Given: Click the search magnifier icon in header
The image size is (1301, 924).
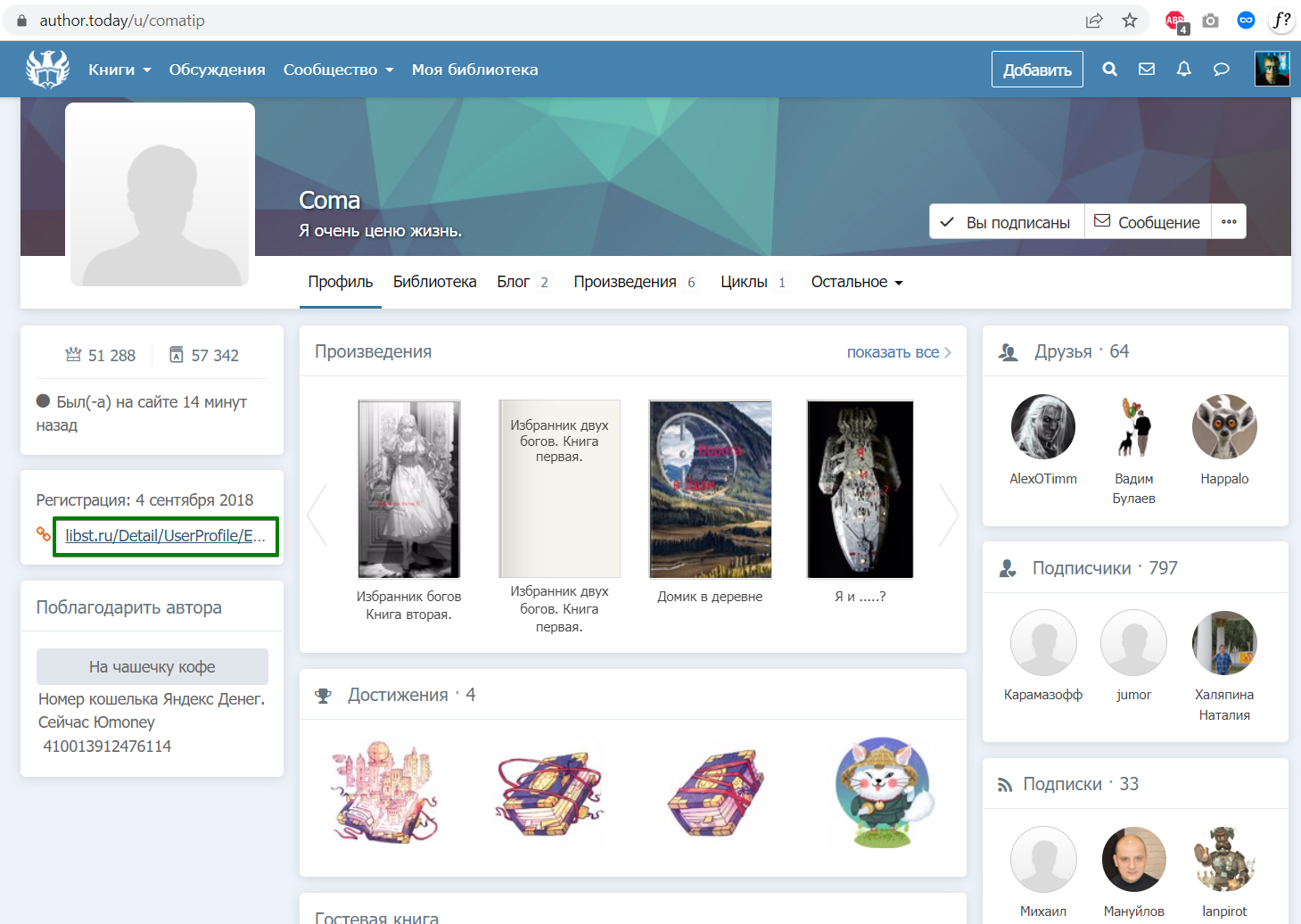Looking at the screenshot, I should (x=1109, y=70).
